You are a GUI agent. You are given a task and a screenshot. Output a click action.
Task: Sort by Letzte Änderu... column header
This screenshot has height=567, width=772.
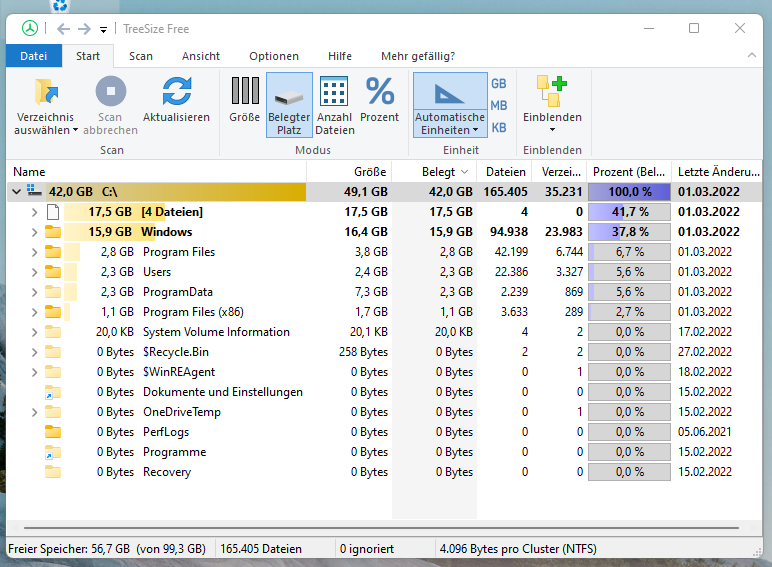[717, 172]
